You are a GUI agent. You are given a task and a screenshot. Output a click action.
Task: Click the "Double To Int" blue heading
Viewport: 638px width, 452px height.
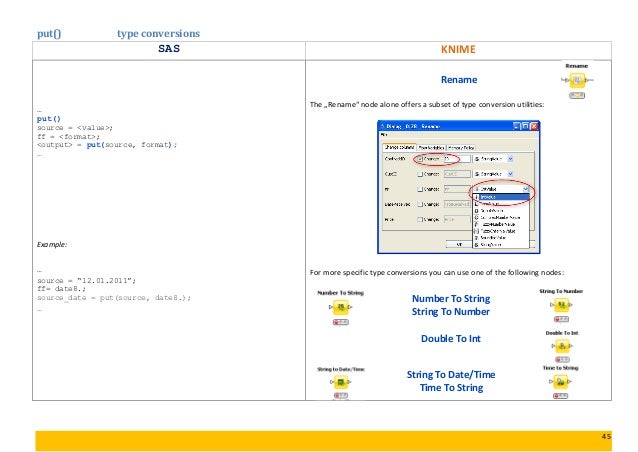(x=451, y=338)
